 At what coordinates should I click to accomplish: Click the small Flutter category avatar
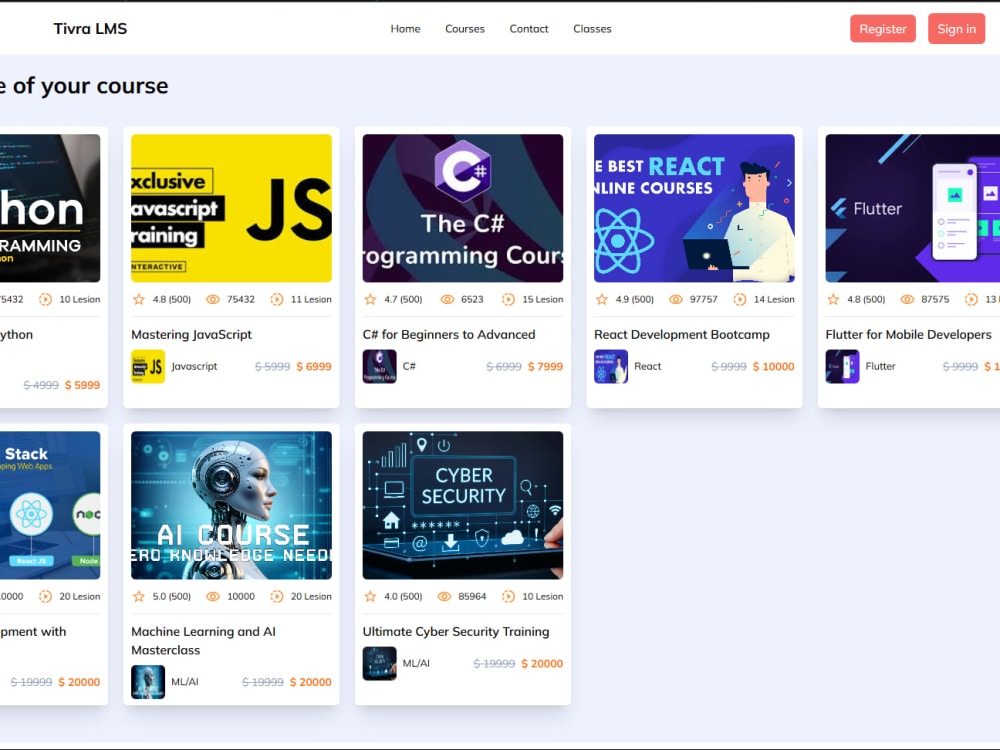coord(842,367)
